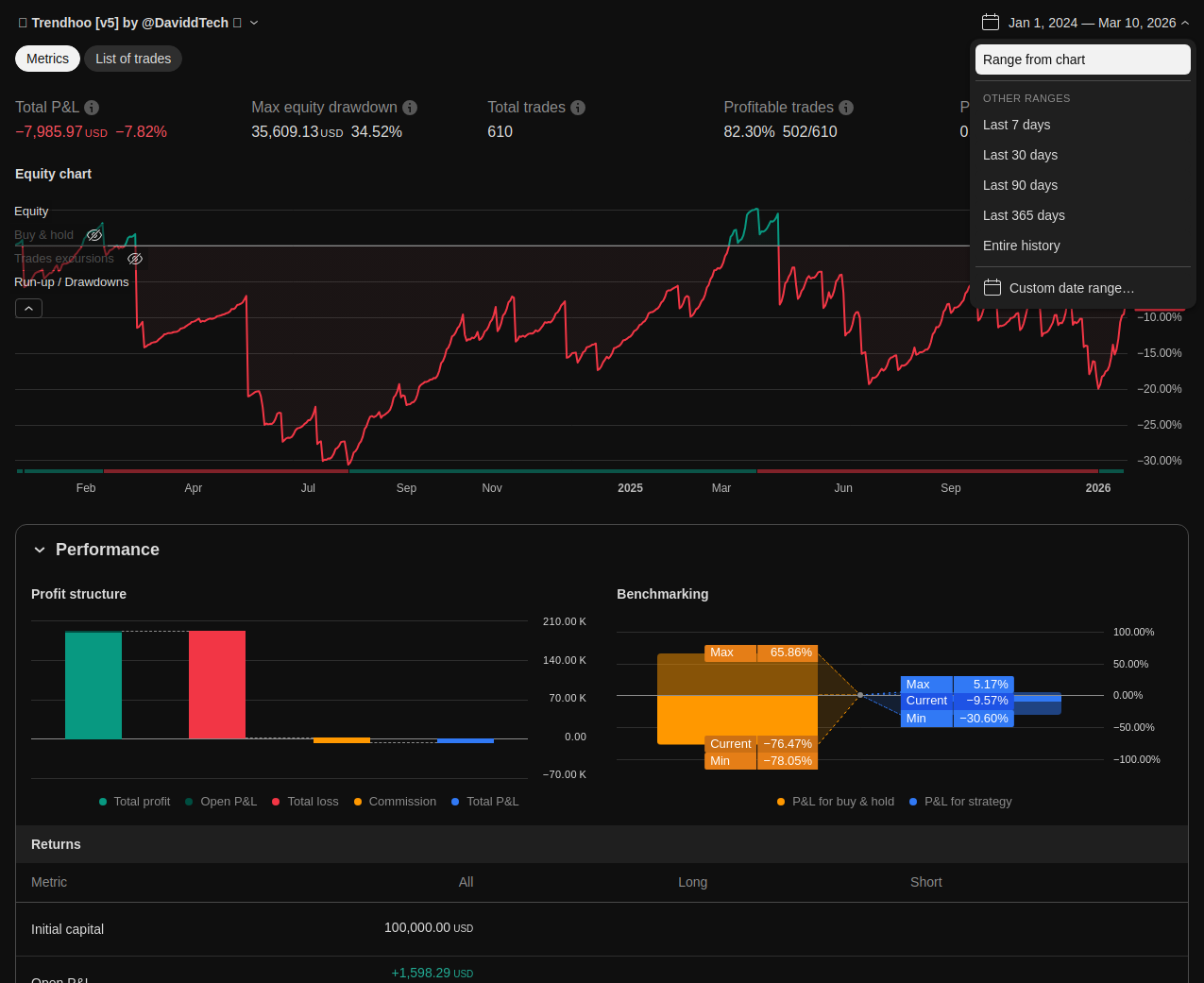1204x983 pixels.
Task: Click info icon beside Max equity drawdown
Action: (410, 108)
